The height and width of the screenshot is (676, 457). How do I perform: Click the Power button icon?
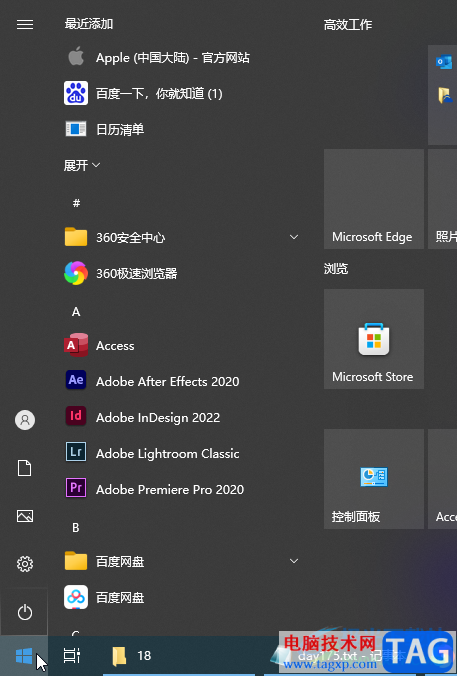[x=25, y=612]
